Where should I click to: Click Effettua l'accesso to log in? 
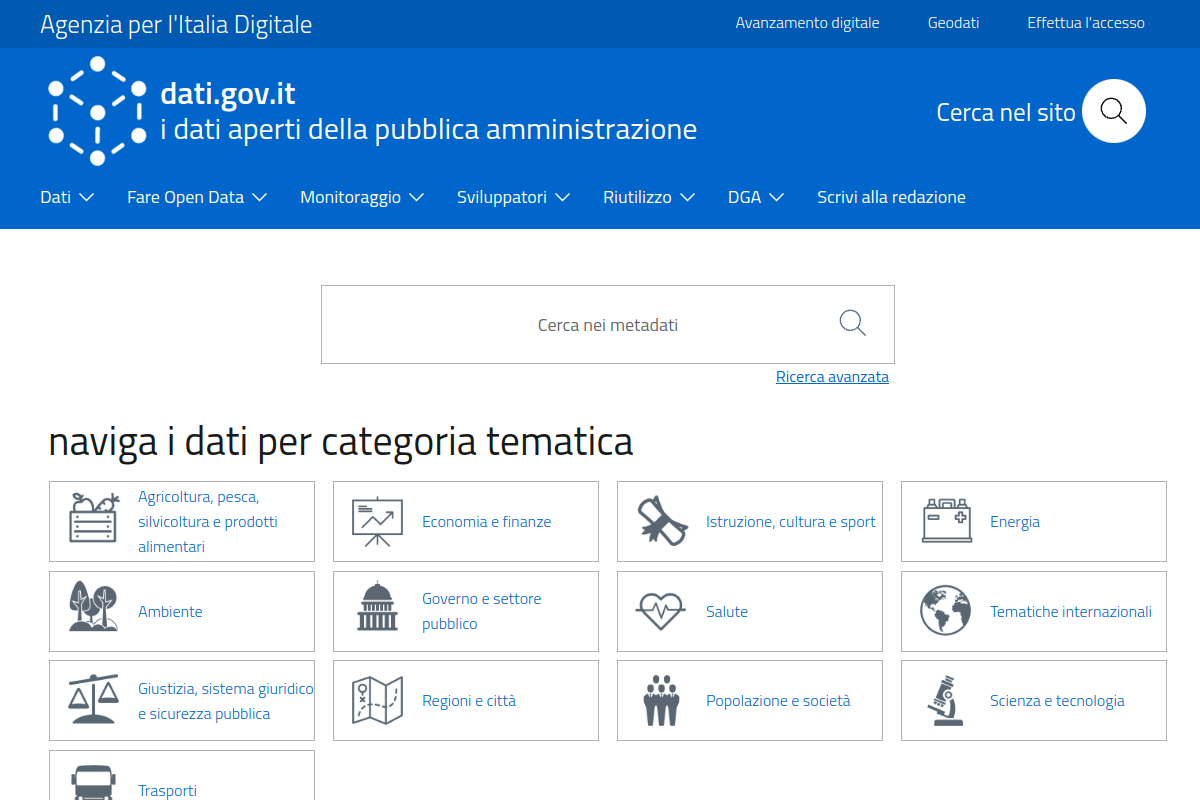pos(1086,22)
